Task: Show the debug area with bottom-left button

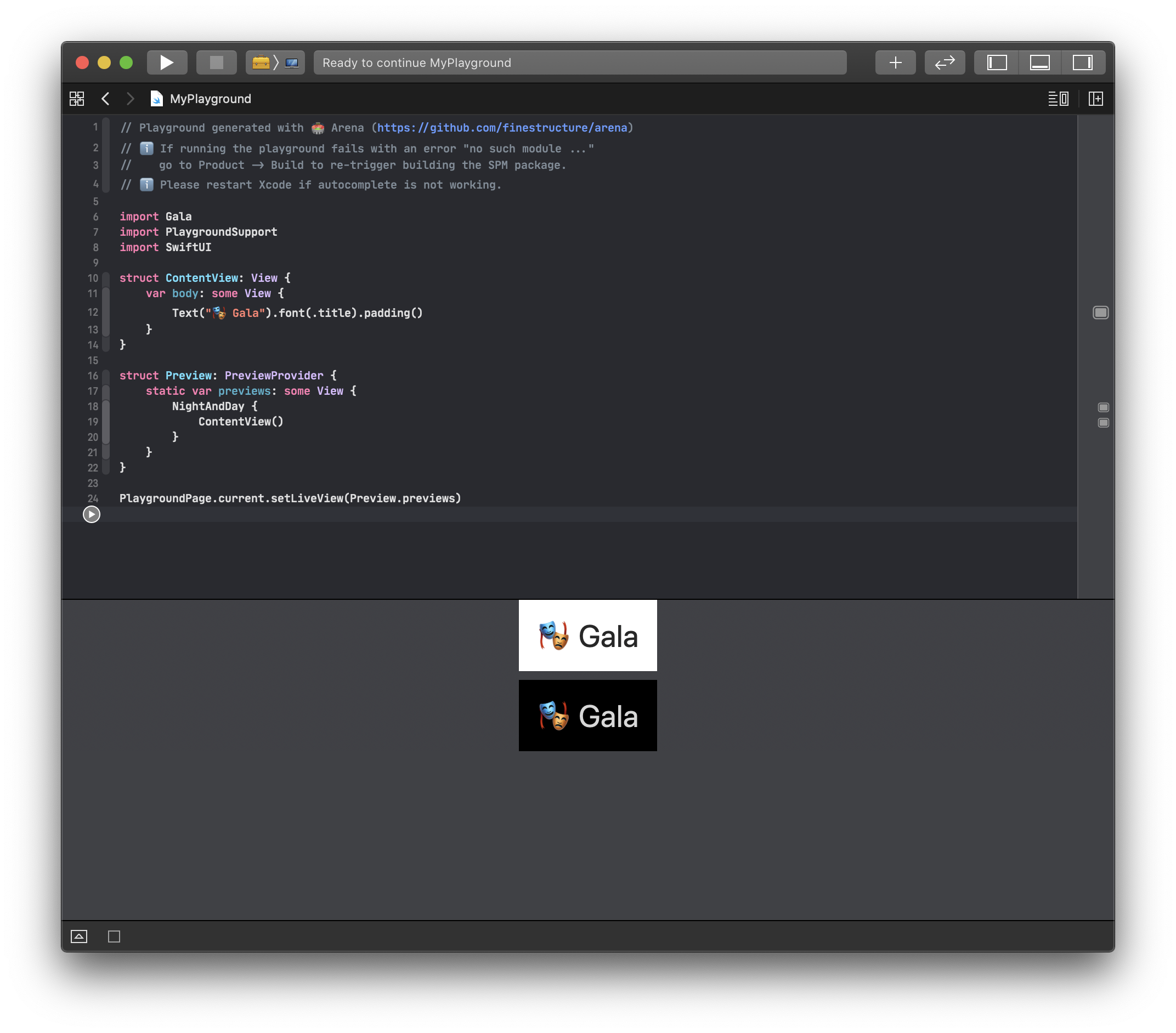Action: [x=79, y=936]
